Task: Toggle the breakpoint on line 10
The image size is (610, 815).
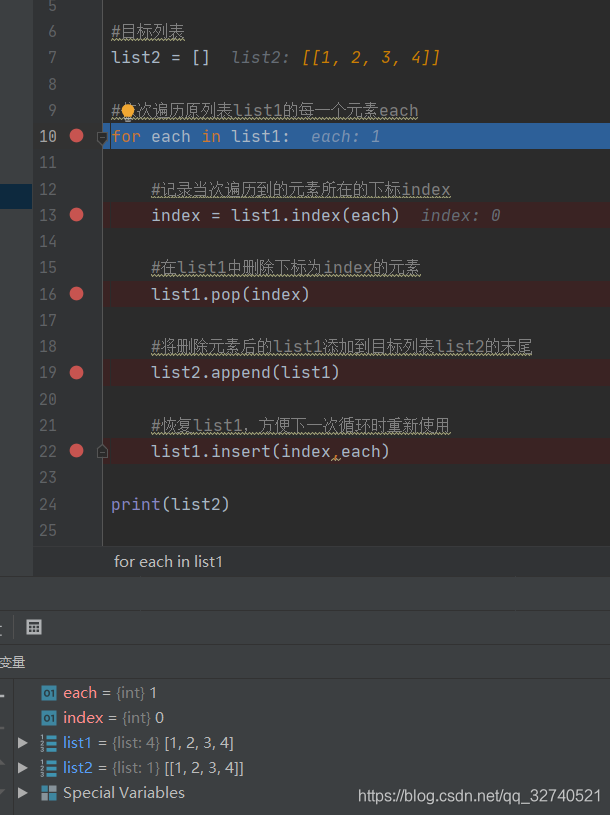Action: click(76, 136)
